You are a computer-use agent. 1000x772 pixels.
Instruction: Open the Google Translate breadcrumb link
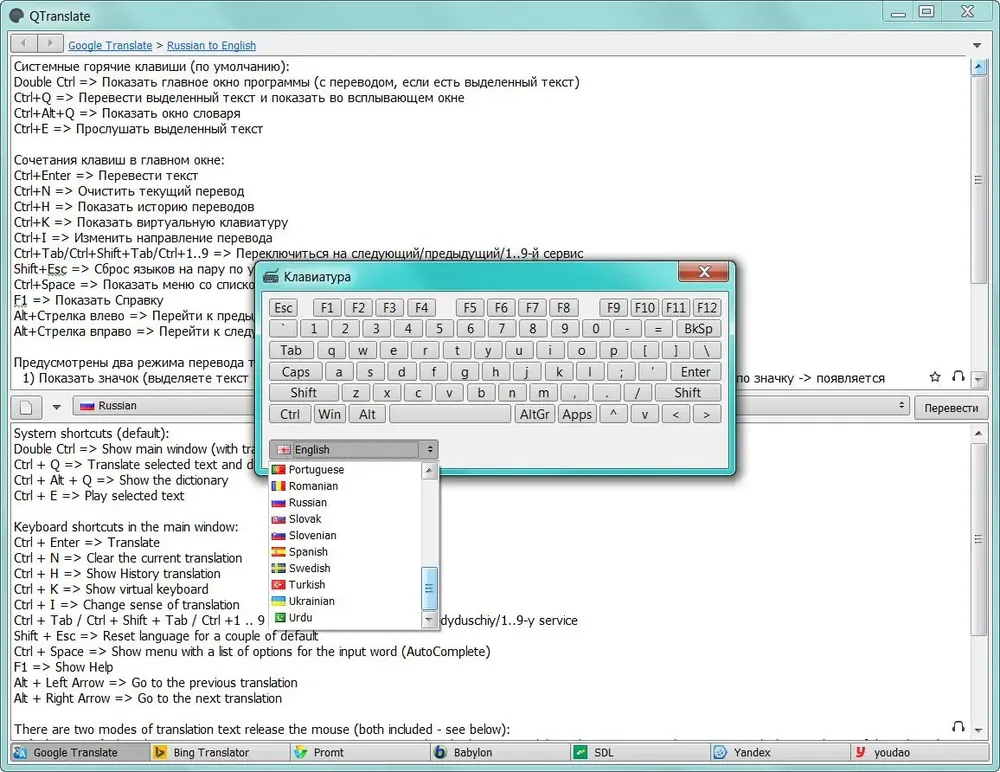click(x=110, y=45)
